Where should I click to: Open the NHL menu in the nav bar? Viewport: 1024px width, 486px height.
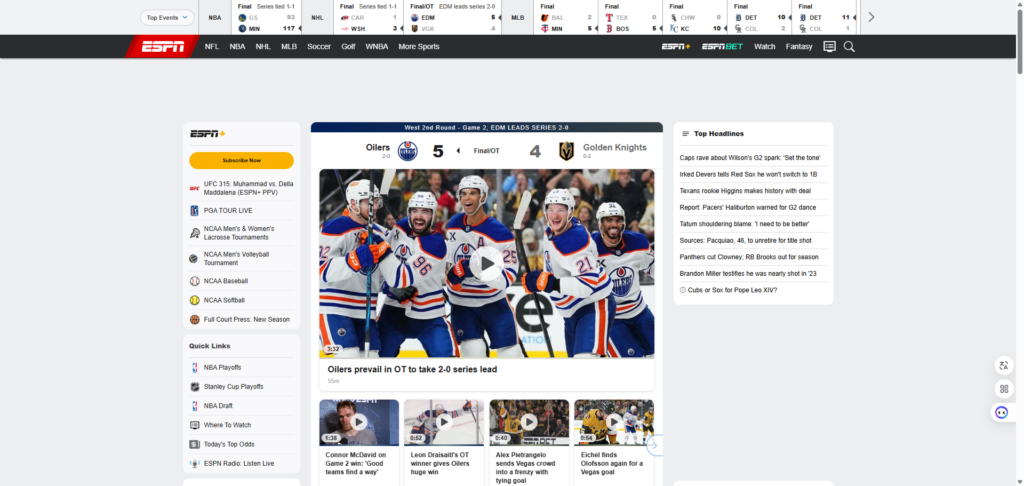tap(263, 46)
